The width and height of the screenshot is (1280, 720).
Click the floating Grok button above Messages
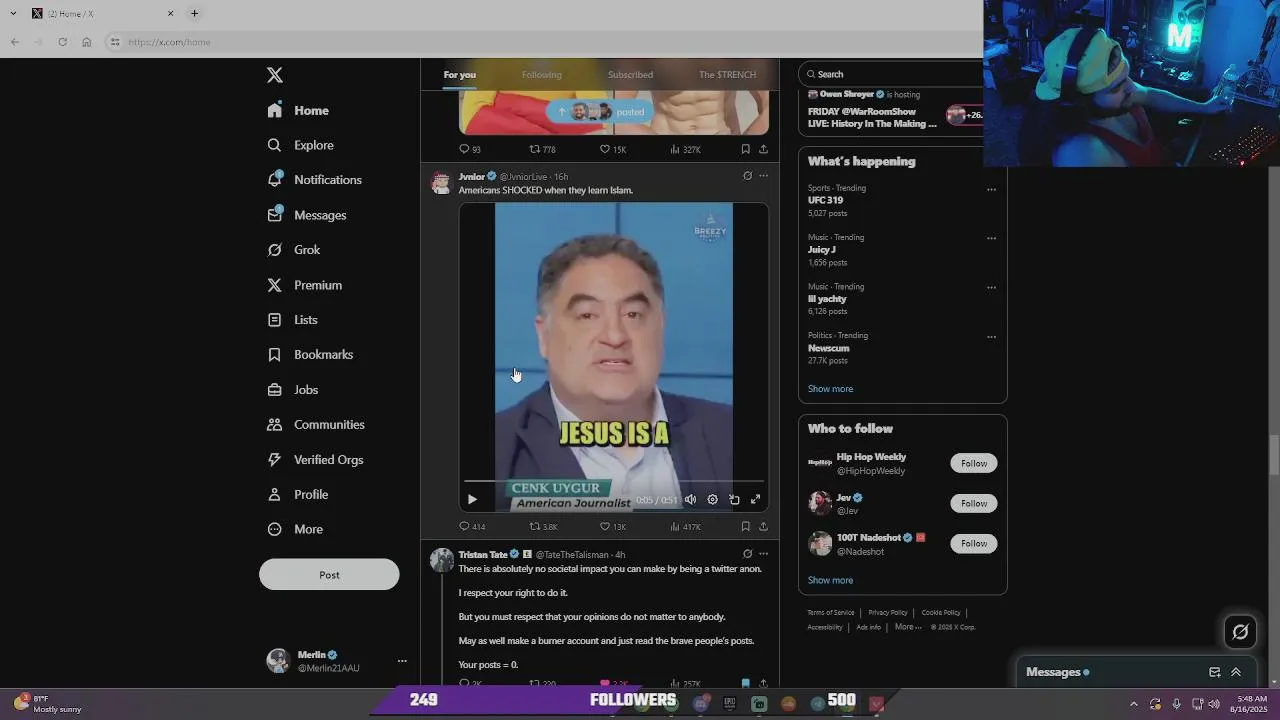[x=1240, y=631]
